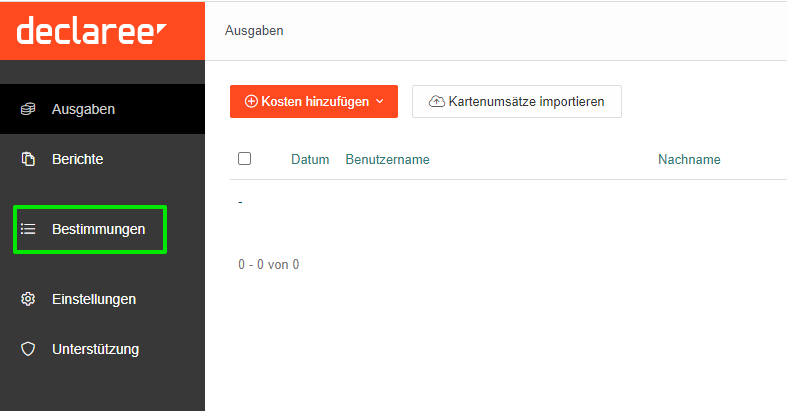Open the Unterstützung sidebar entry
The image size is (787, 411).
[x=95, y=349]
